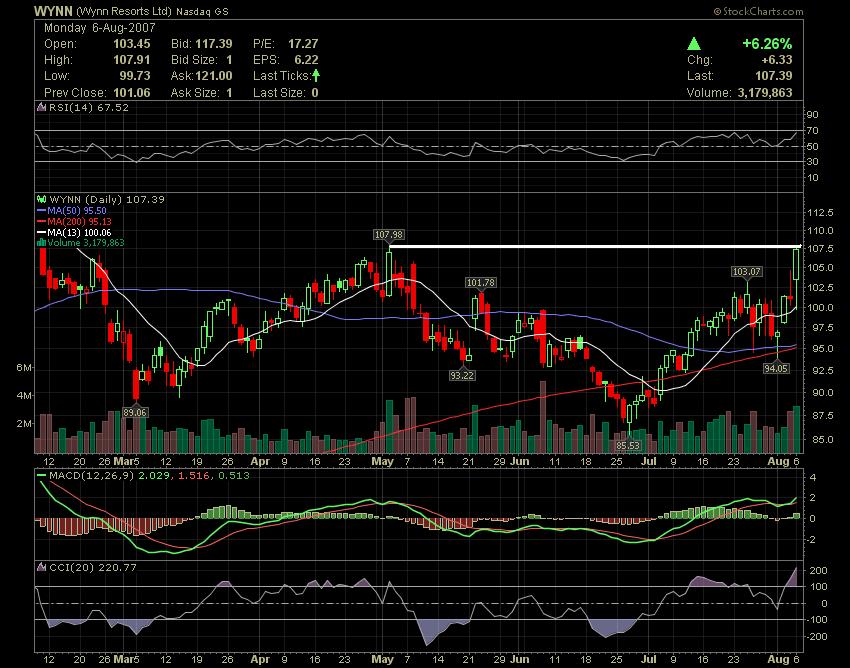Viewport: 850px width, 668px height.
Task: Click the green up triangle beside +6.26%
Action: click(x=694, y=44)
